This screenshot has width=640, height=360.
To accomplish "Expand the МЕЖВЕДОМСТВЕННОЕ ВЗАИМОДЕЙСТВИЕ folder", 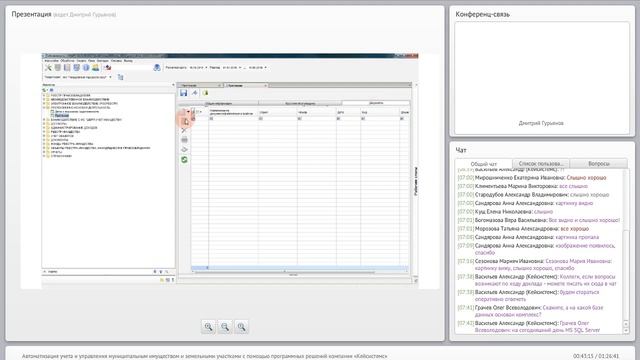I will [x=44, y=99].
